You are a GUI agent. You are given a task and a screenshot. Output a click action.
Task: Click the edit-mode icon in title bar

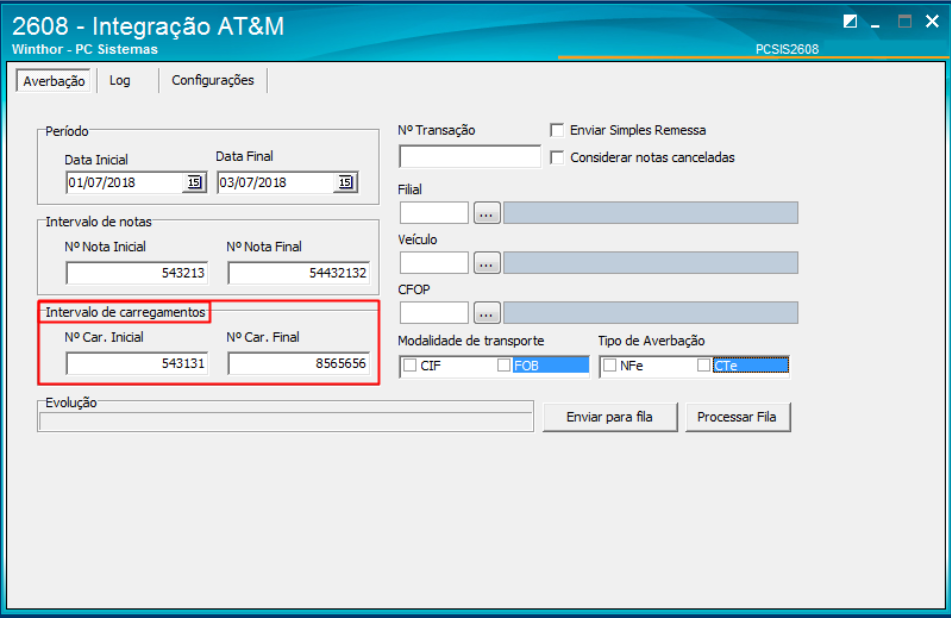[x=850, y=22]
